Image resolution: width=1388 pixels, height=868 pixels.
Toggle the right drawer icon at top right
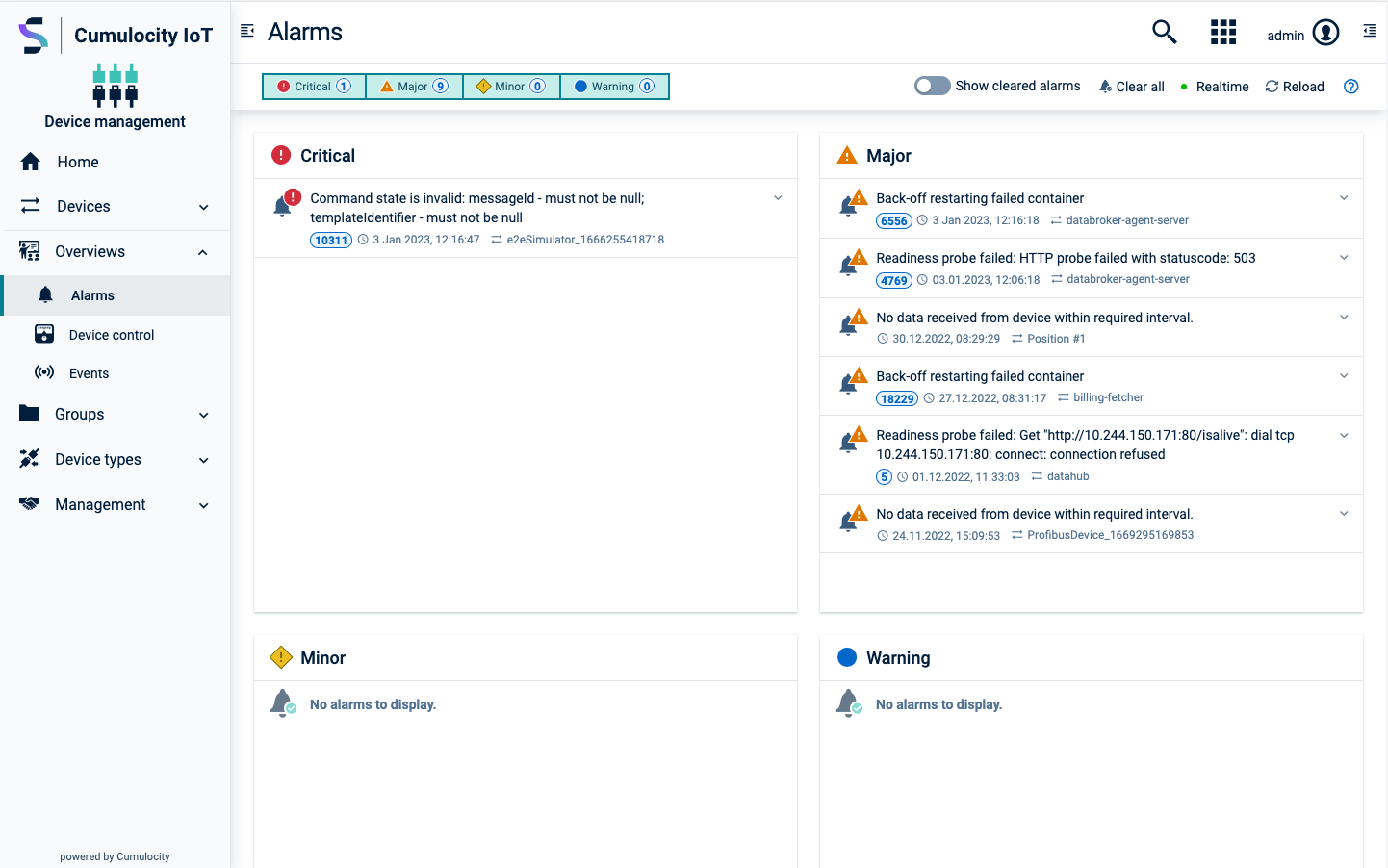pyautogui.click(x=1370, y=32)
